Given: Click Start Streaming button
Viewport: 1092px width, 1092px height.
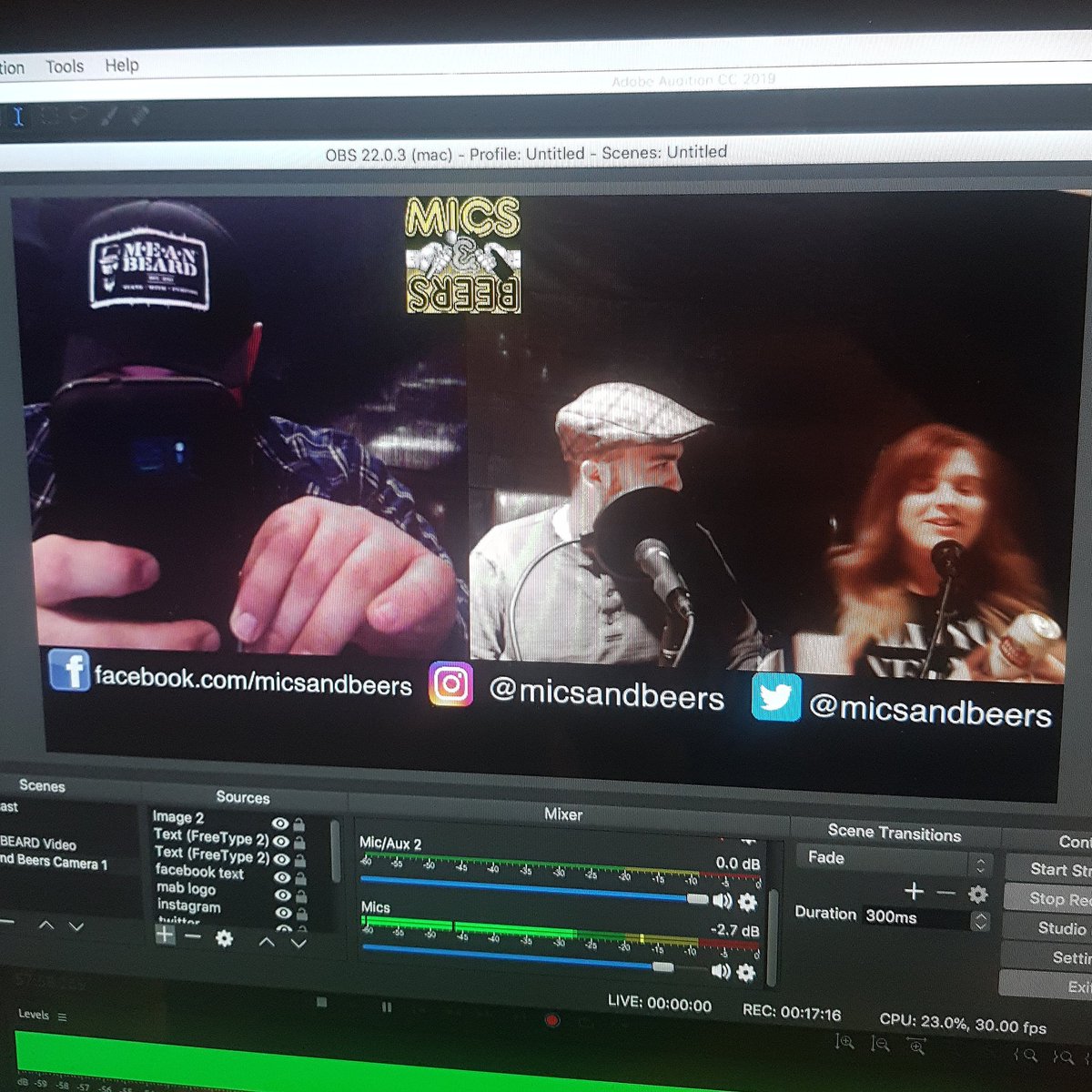Looking at the screenshot, I should [x=1048, y=869].
